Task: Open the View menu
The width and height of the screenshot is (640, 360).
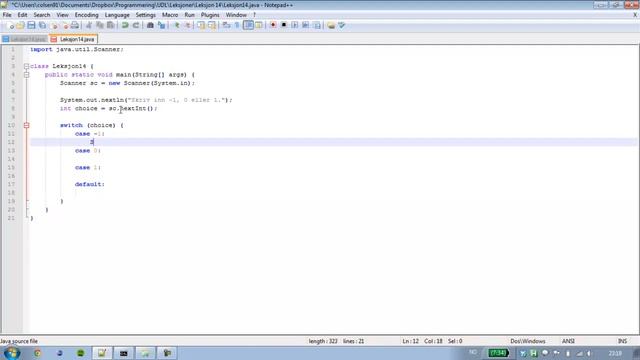Action: 62,15
